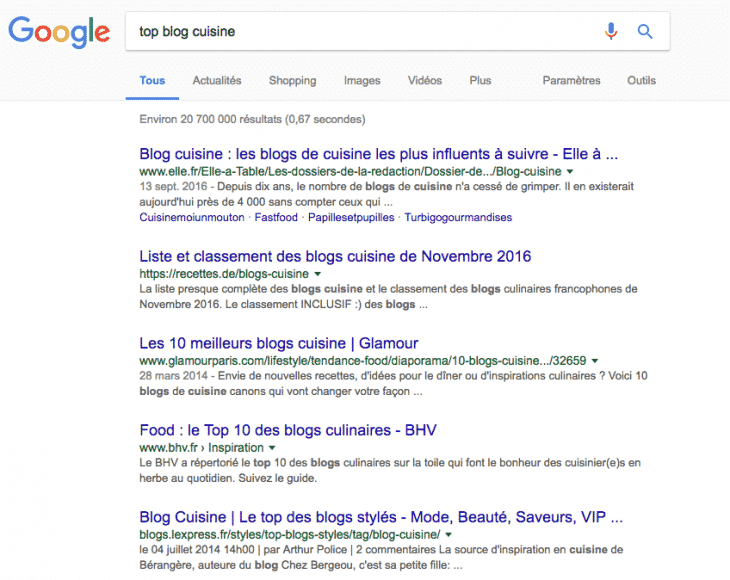
Task: Open the Elle blog cuisine result
Action: [379, 155]
